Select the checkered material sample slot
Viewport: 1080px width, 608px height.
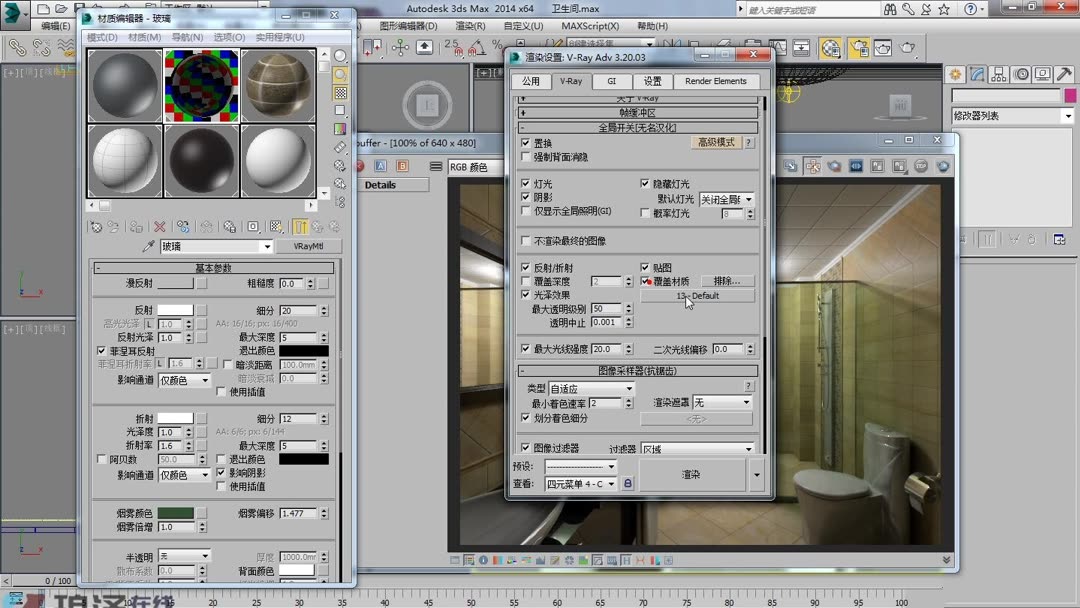pyautogui.click(x=200, y=83)
